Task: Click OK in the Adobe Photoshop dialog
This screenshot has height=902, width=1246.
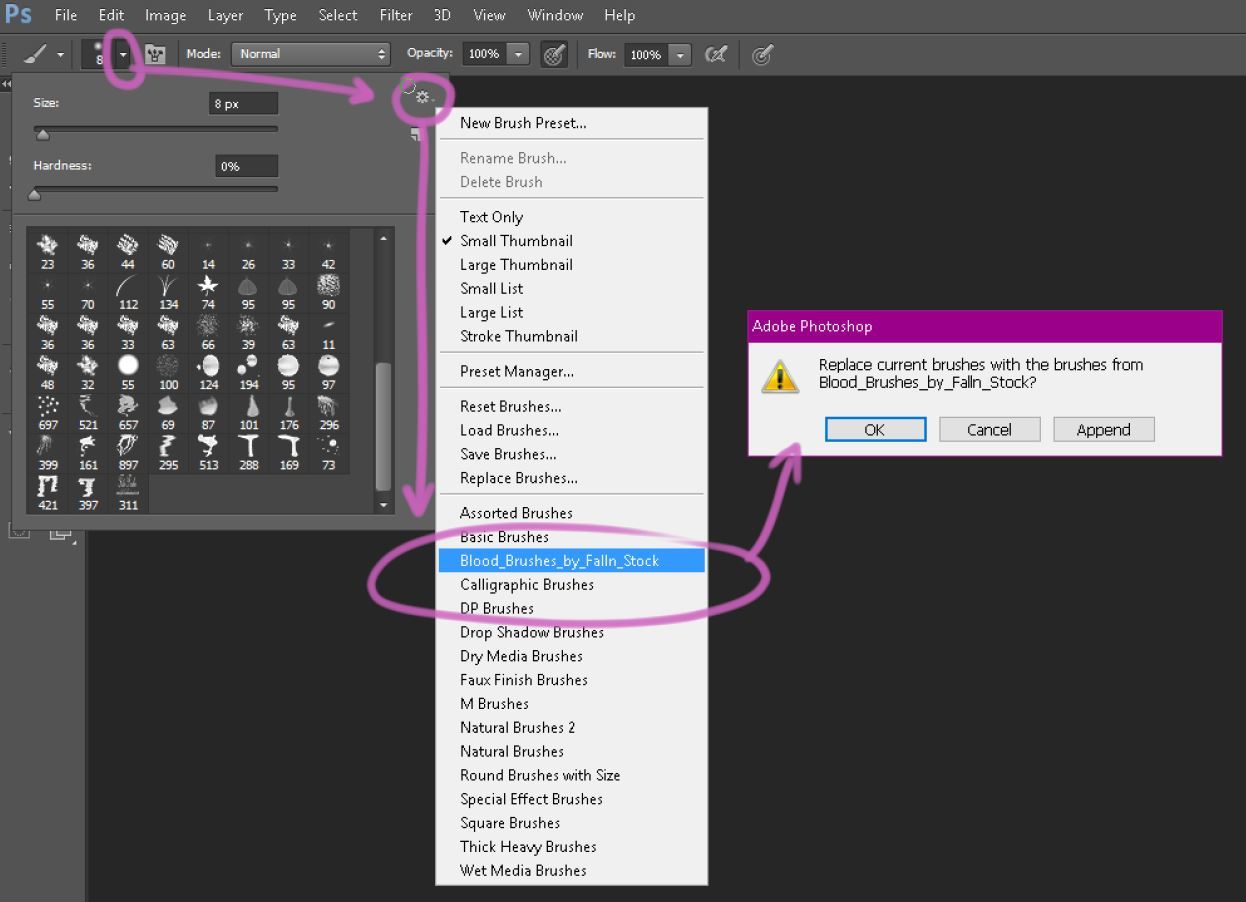Action: [x=875, y=429]
